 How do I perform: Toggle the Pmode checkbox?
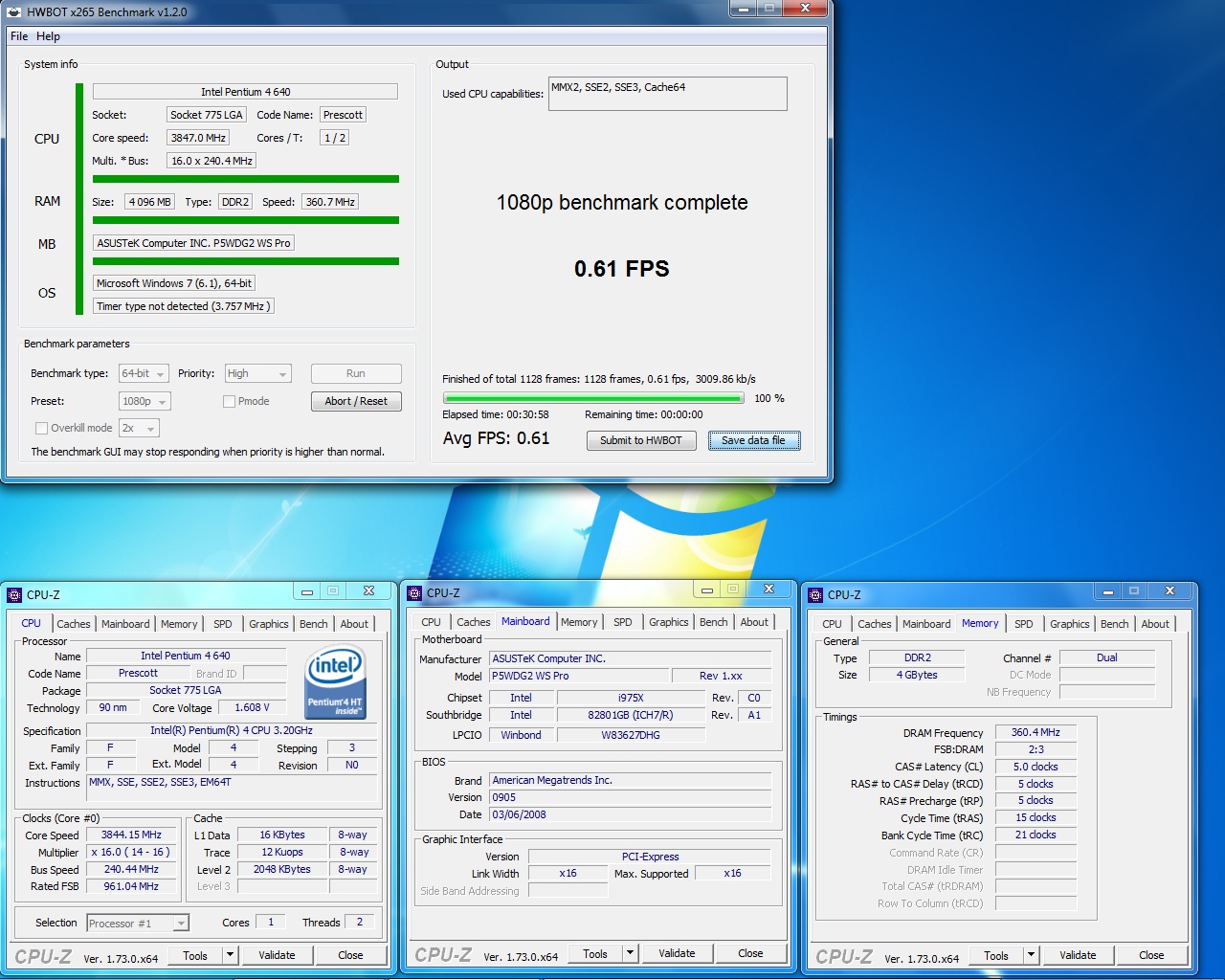[x=229, y=401]
